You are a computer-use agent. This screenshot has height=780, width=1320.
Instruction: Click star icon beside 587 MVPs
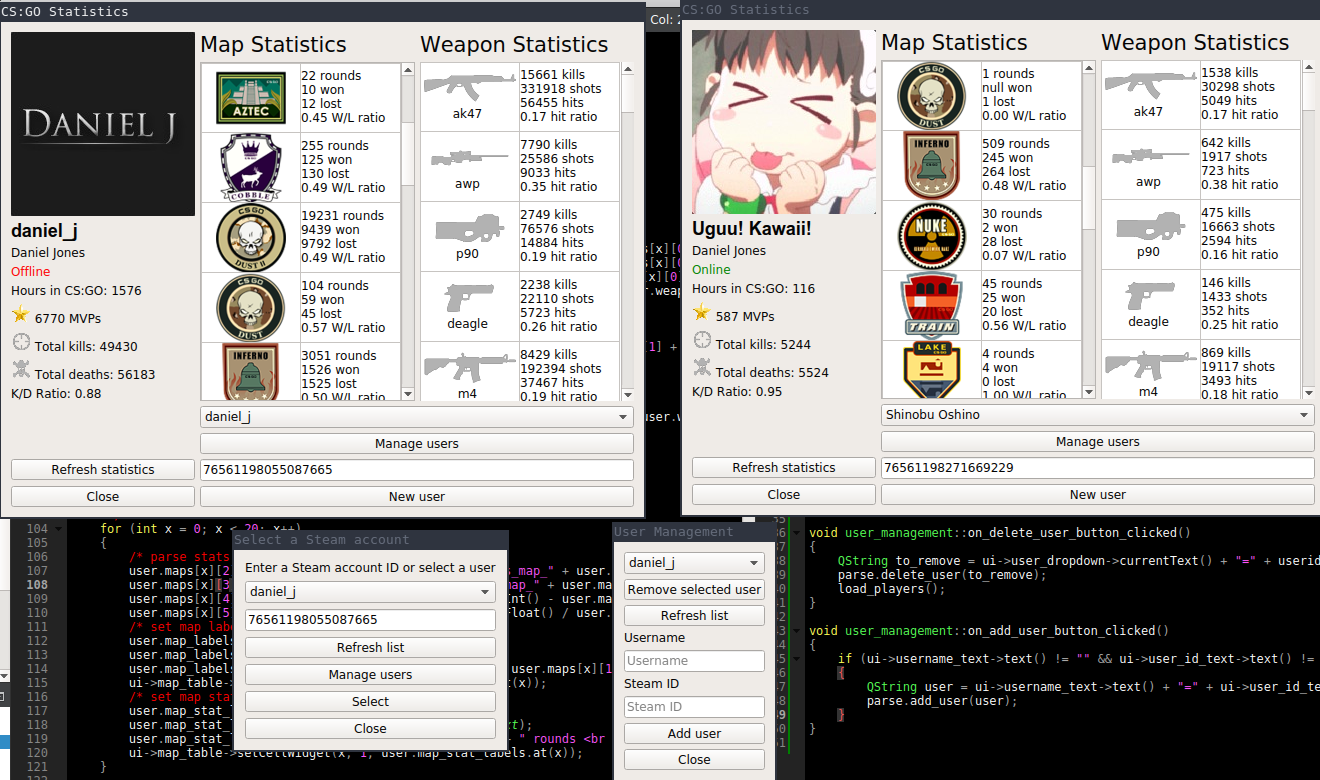[702, 314]
